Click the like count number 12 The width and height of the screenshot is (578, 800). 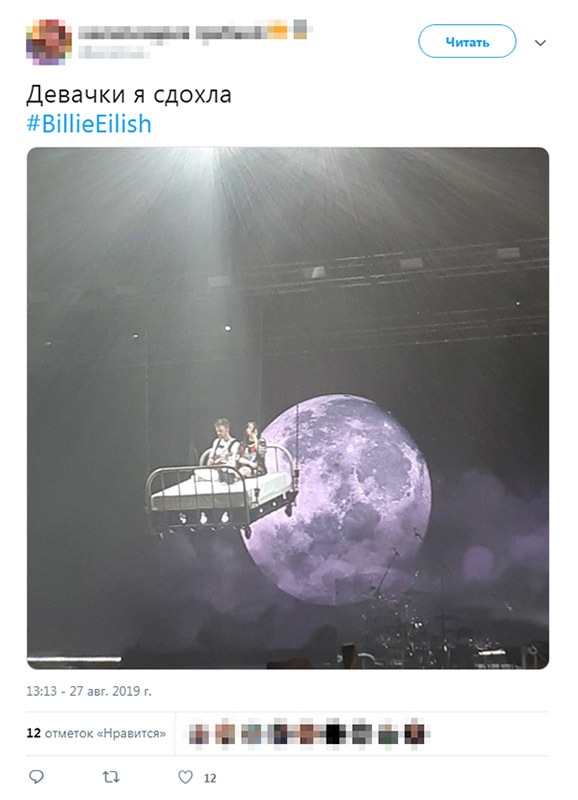click(x=210, y=778)
